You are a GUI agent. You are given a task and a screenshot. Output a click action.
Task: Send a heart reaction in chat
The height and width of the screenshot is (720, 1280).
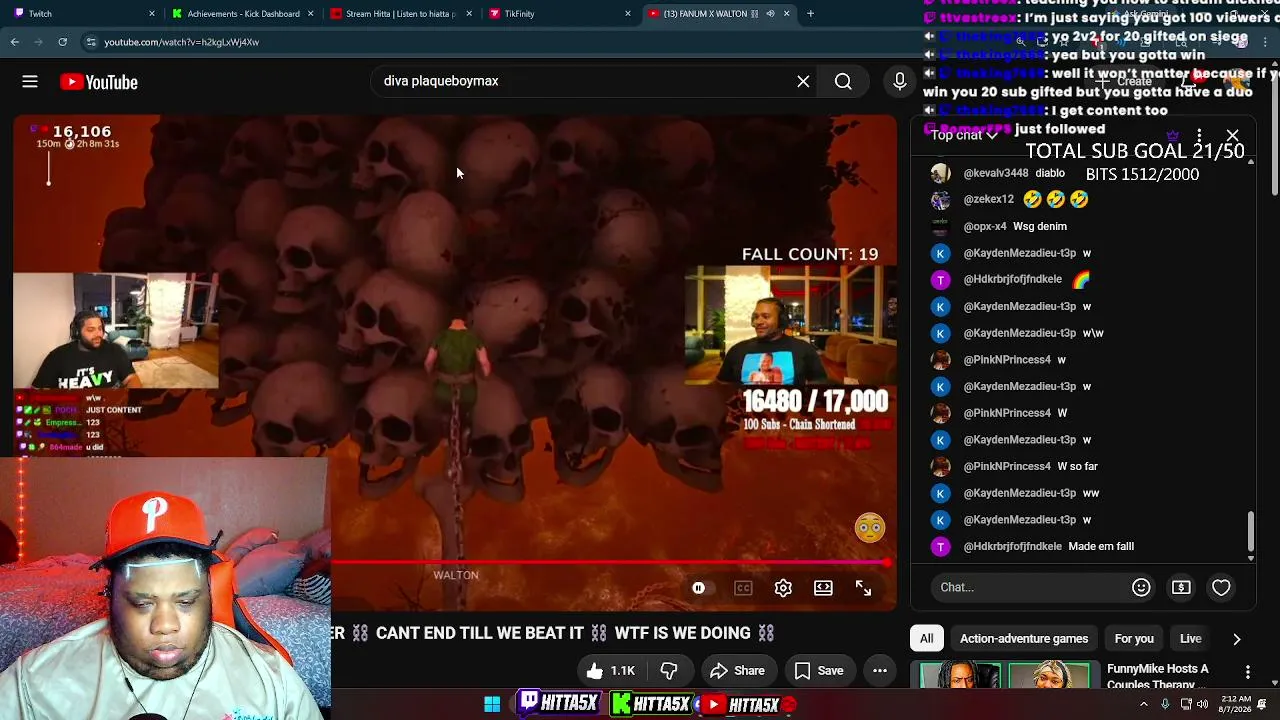1221,587
